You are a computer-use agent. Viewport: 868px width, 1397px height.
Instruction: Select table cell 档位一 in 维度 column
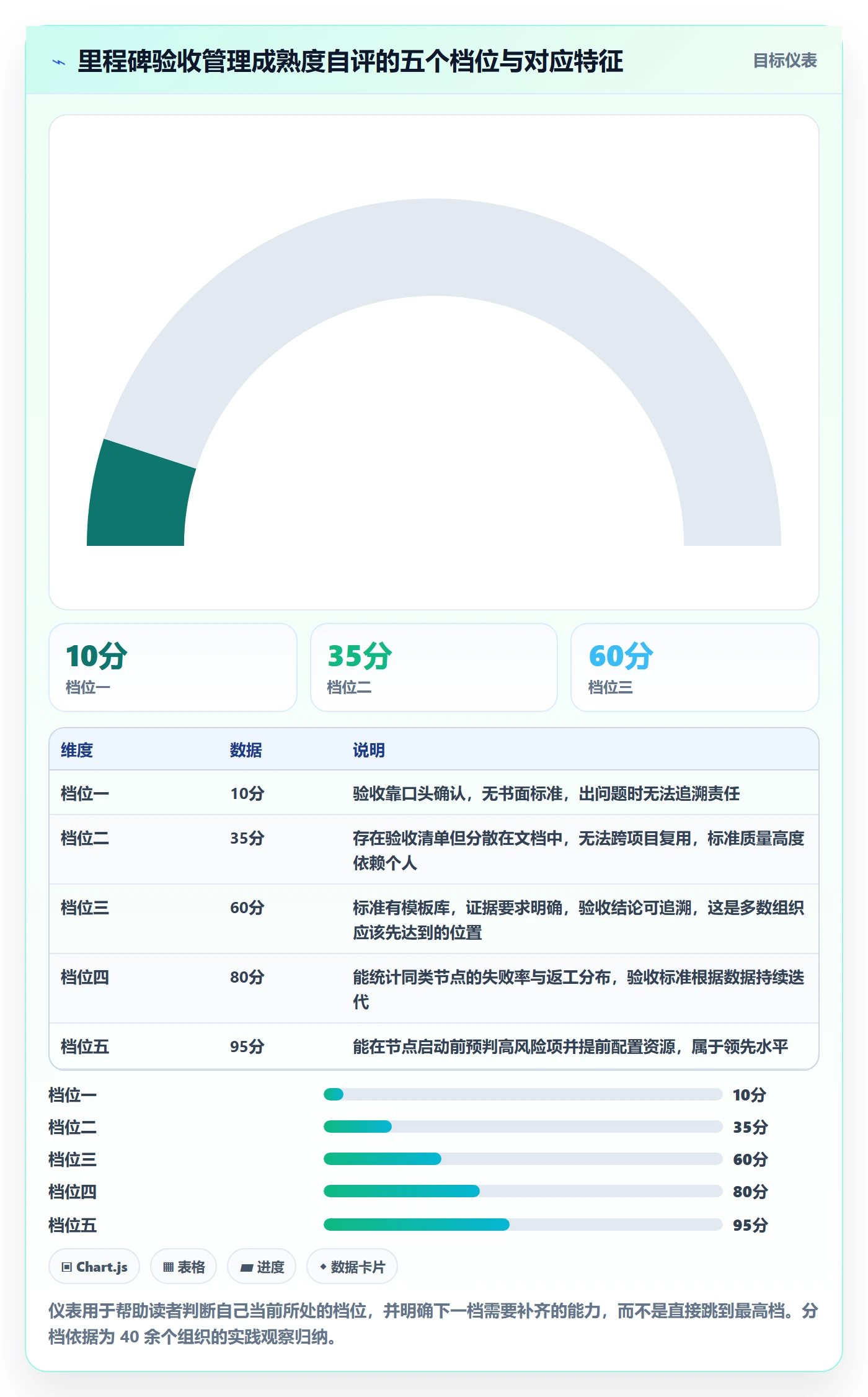[85, 793]
